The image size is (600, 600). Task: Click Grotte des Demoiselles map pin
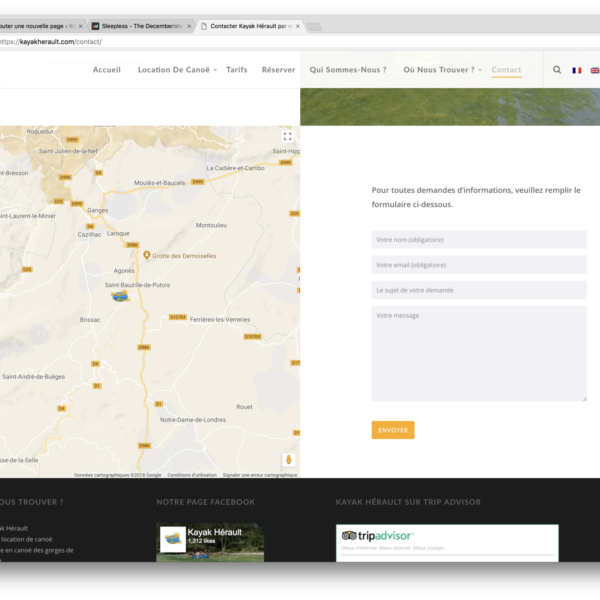(x=147, y=256)
